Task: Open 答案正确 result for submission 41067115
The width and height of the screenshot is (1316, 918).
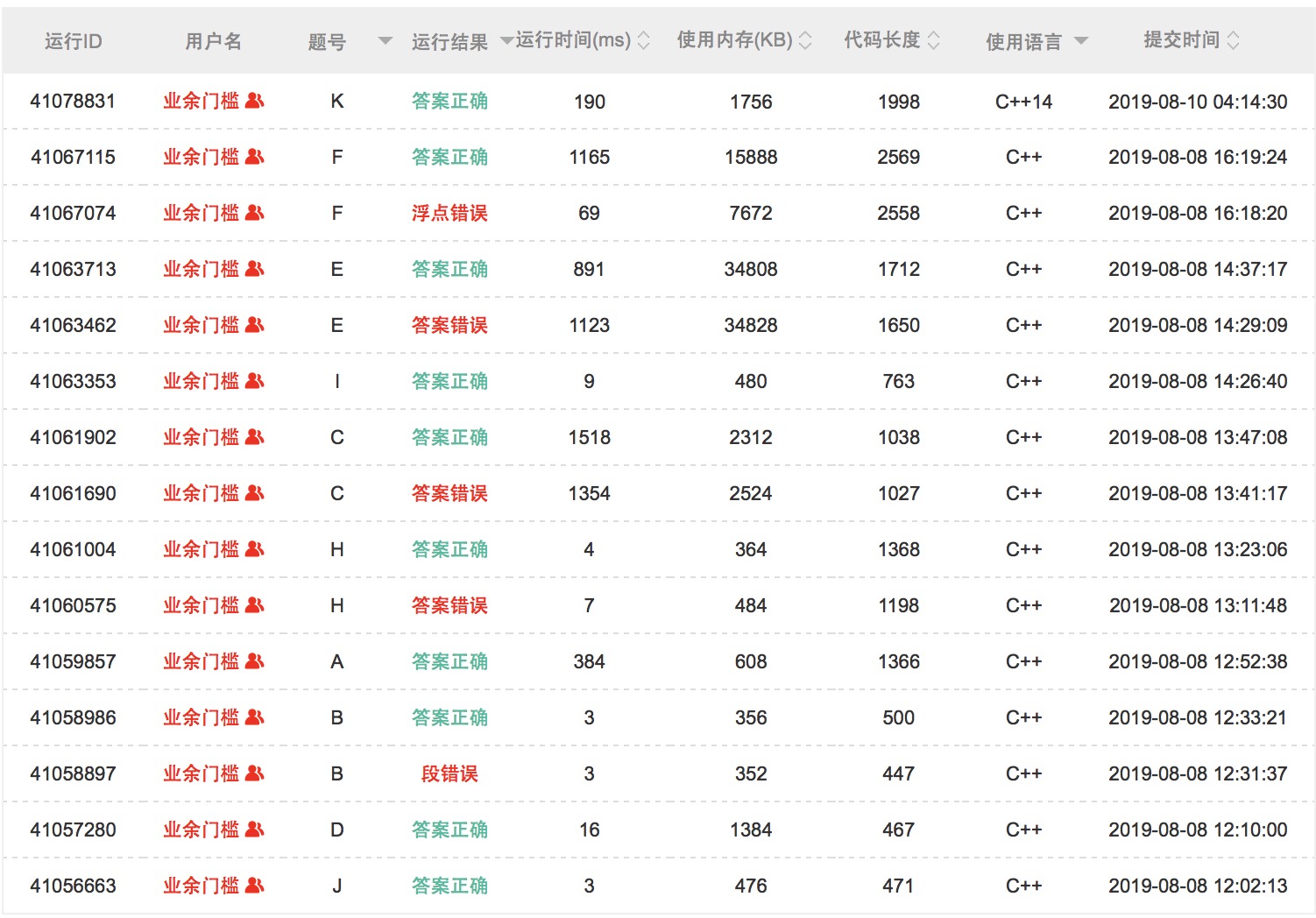Action: pos(449,157)
